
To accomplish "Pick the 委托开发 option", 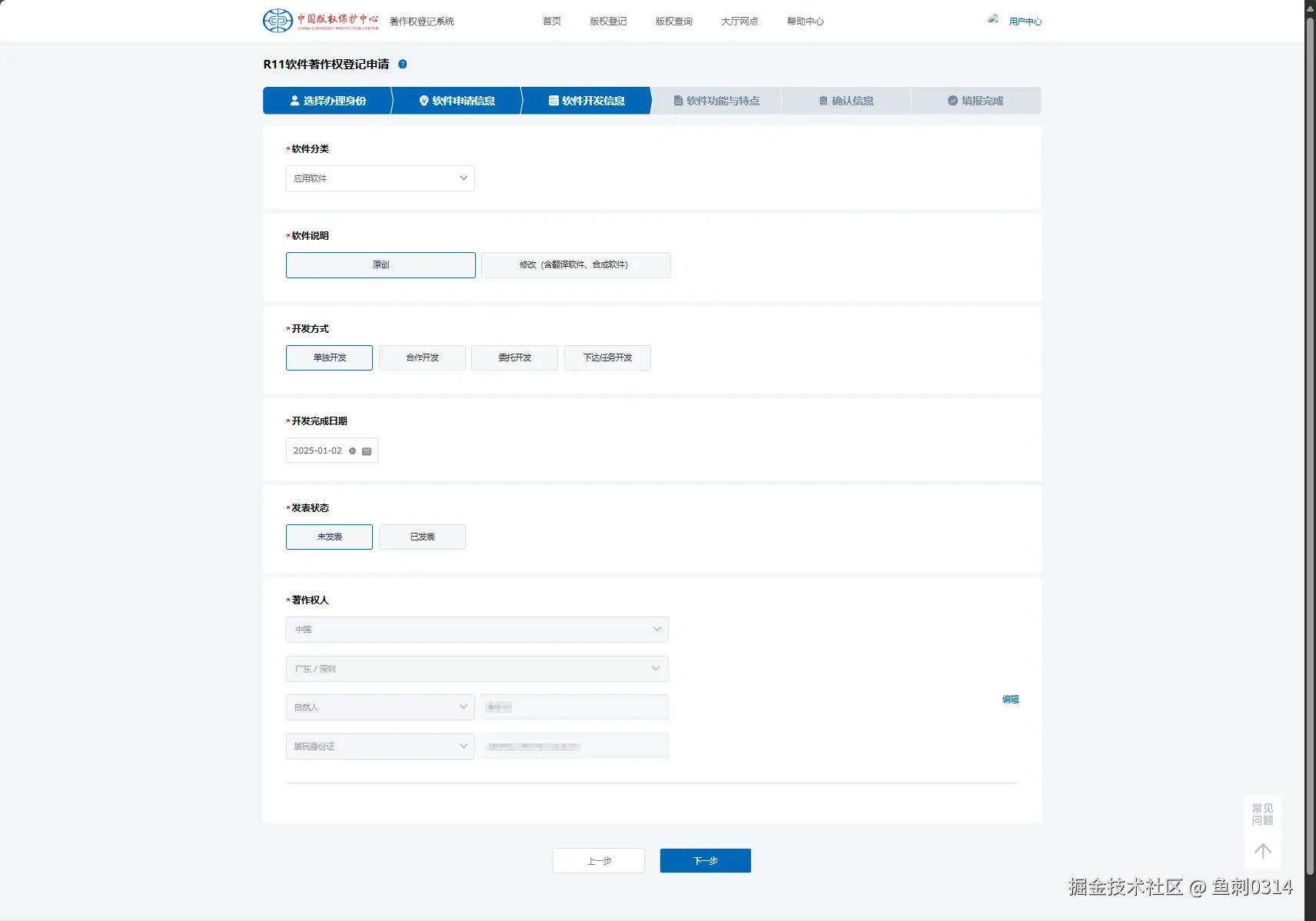I will [x=514, y=358].
